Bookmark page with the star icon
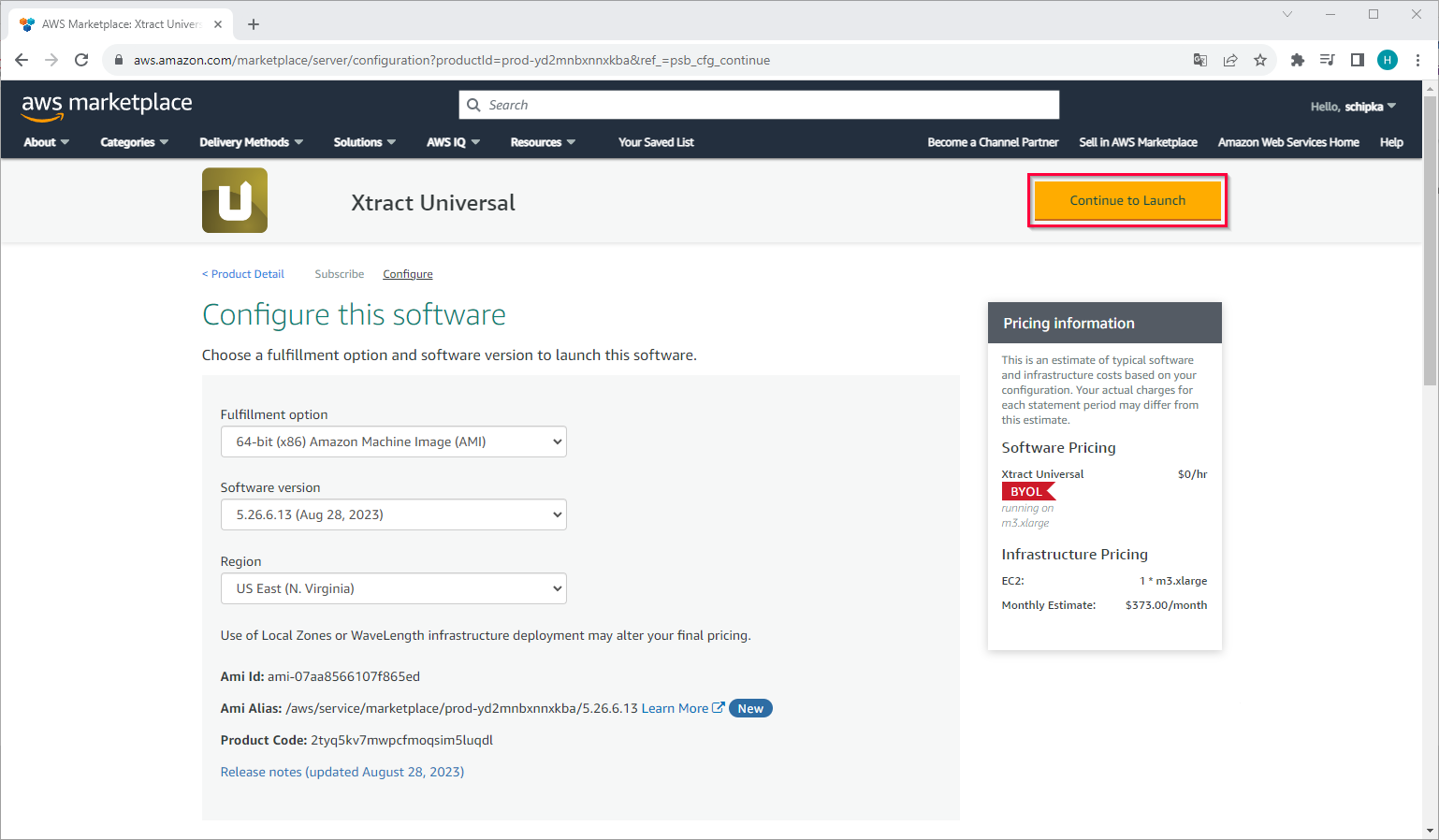 pyautogui.click(x=1260, y=60)
